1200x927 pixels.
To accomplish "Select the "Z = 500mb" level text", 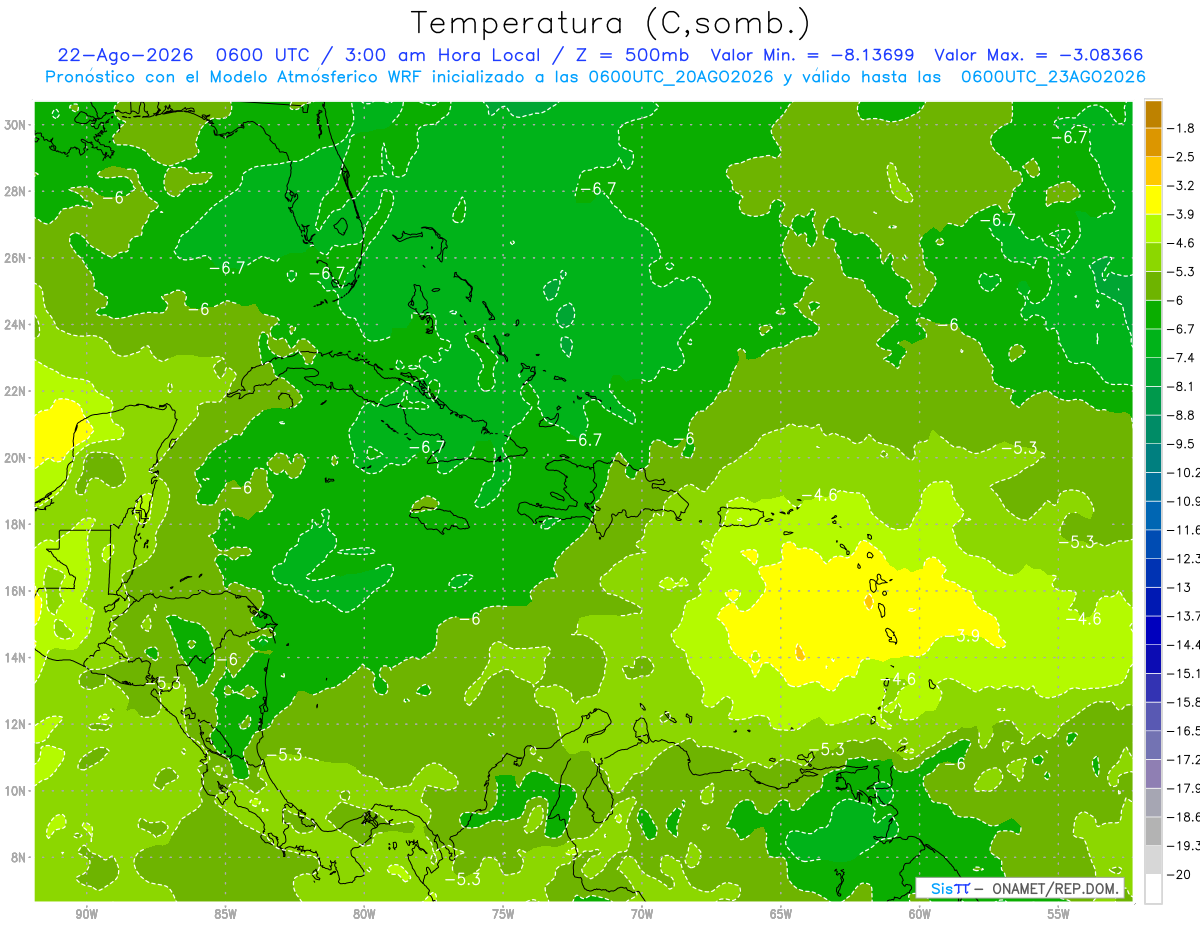I will tap(632, 55).
